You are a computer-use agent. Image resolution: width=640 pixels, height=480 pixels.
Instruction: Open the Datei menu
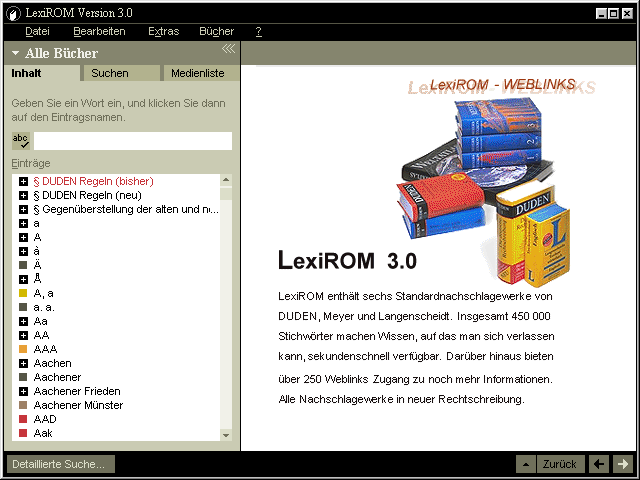[x=37, y=31]
